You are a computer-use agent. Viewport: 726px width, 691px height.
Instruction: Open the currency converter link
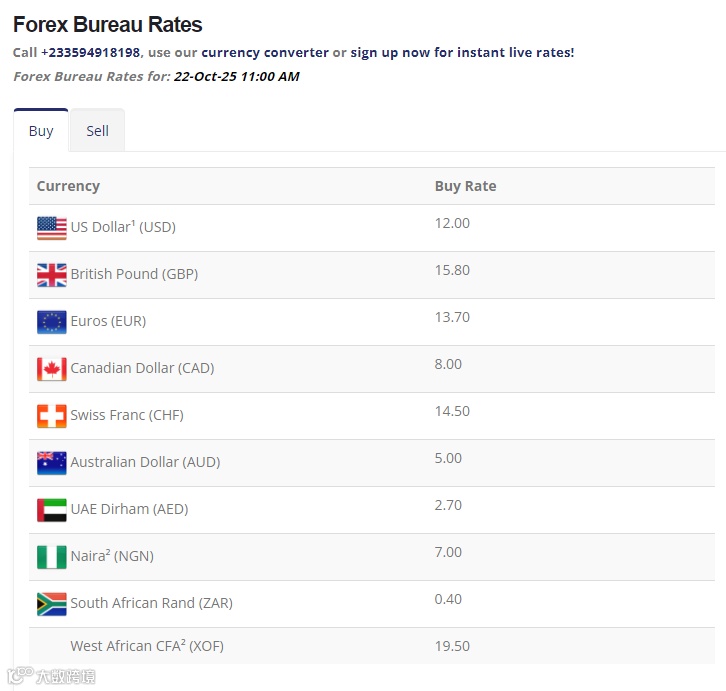click(265, 52)
